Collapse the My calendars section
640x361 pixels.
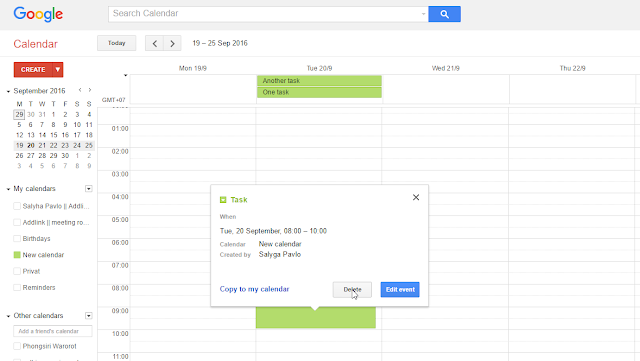coord(8,189)
